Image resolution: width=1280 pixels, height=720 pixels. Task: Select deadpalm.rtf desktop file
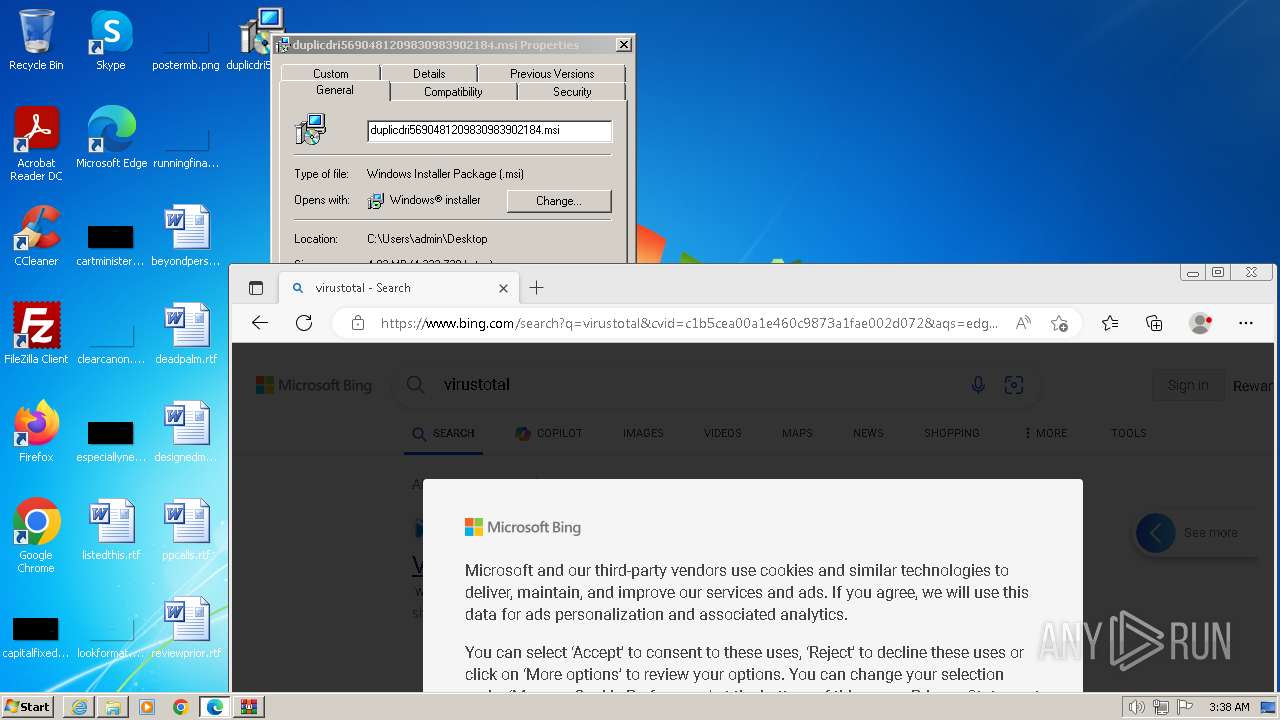pos(186,334)
